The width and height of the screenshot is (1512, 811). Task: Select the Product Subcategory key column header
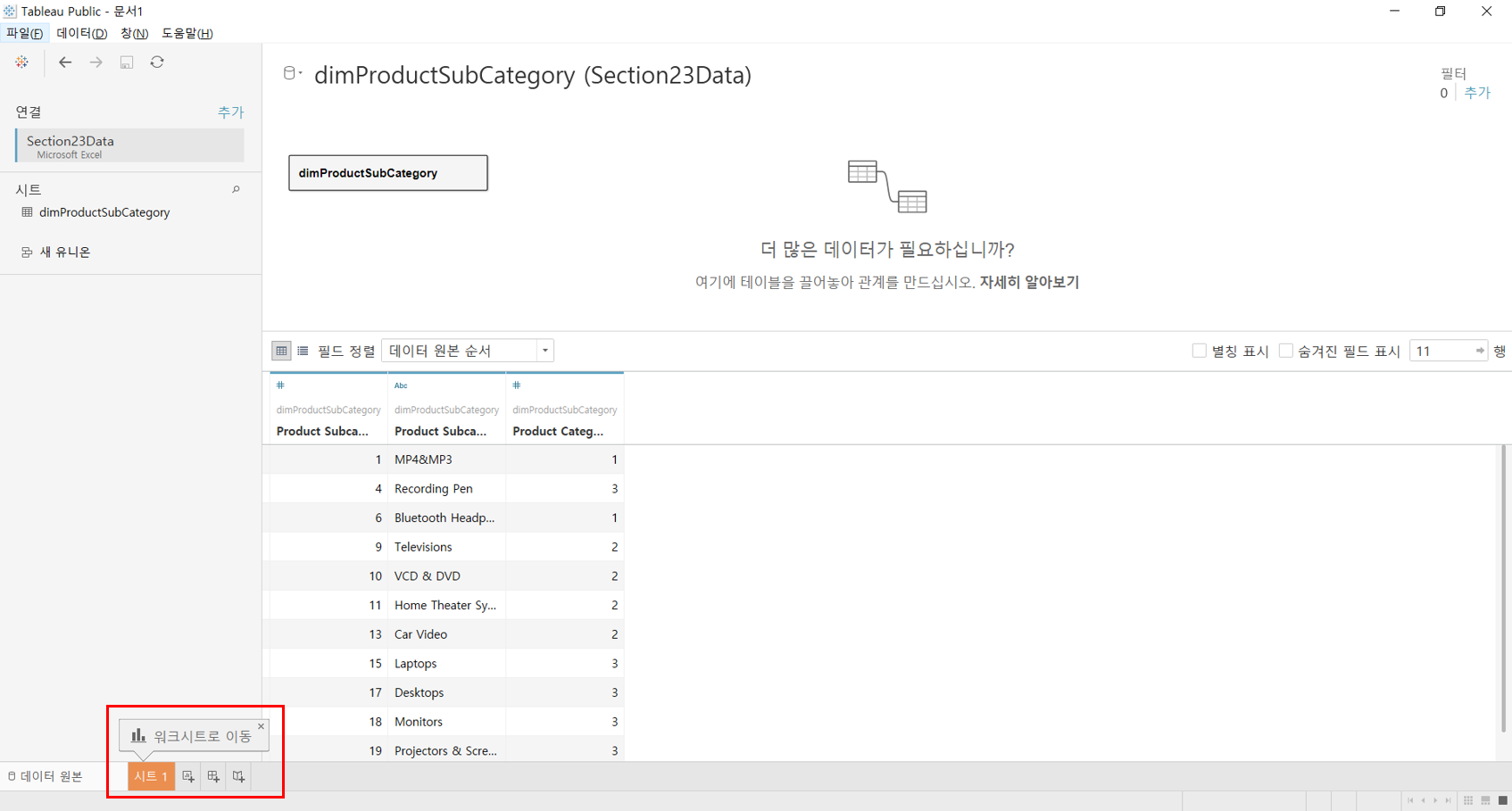click(x=328, y=409)
